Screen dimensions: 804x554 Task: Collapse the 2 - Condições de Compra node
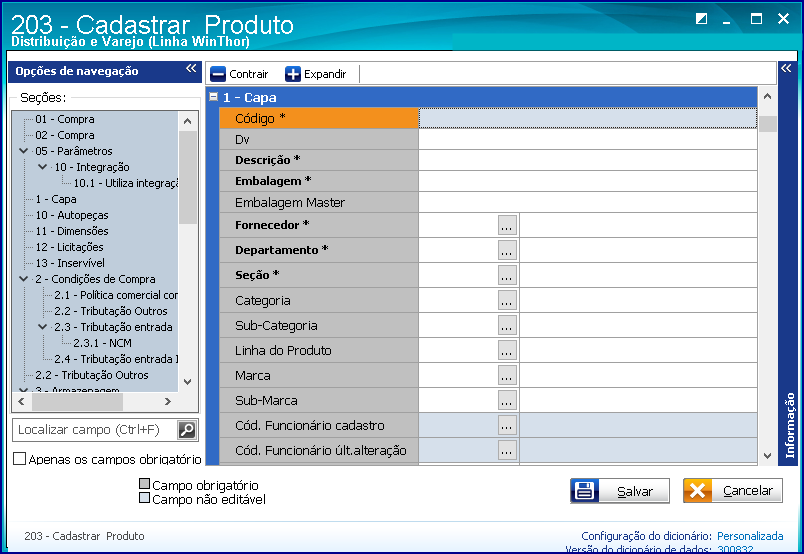point(24,279)
